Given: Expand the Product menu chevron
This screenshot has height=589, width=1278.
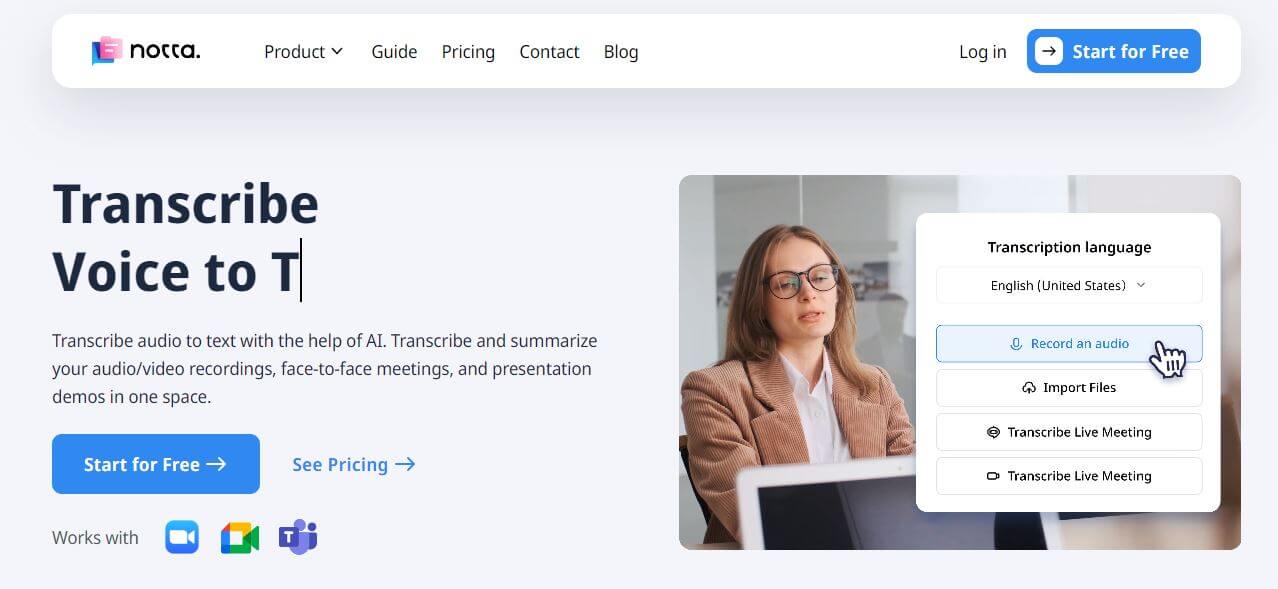Looking at the screenshot, I should click(x=337, y=51).
